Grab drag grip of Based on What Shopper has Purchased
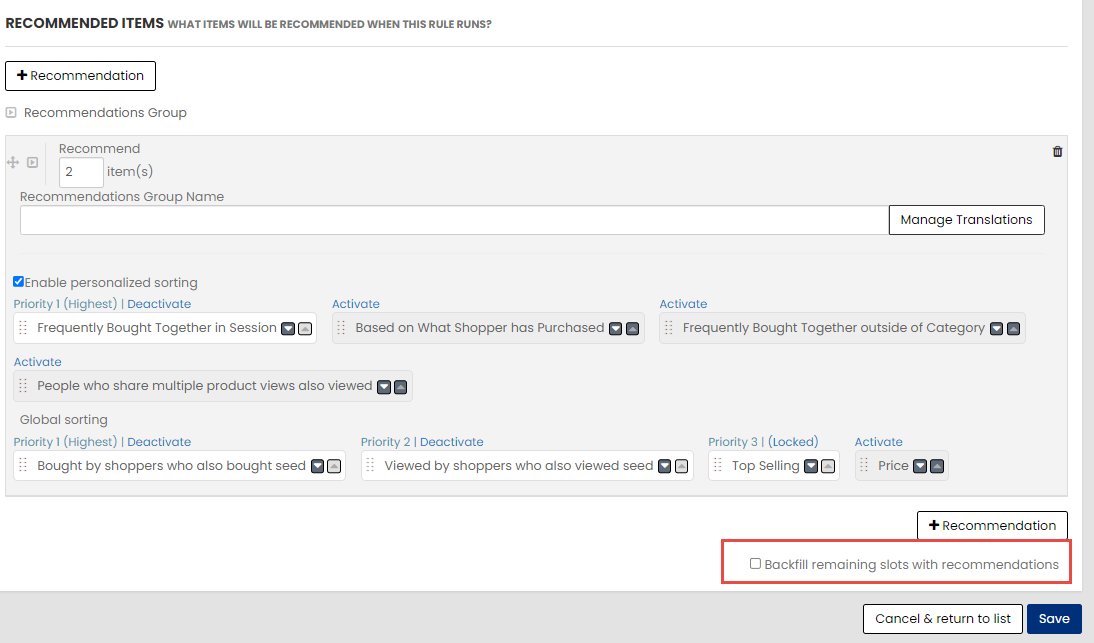This screenshot has height=643, width=1094. tap(341, 328)
